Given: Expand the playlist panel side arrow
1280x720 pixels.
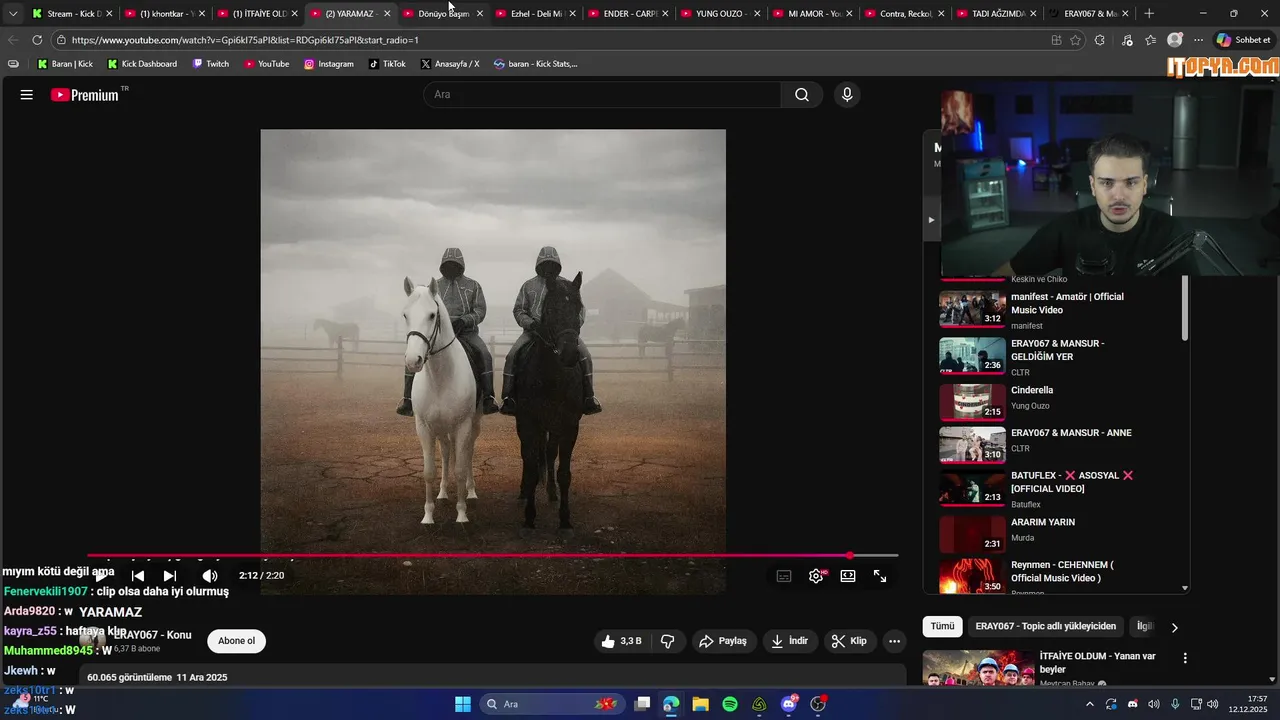Looking at the screenshot, I should (x=931, y=220).
